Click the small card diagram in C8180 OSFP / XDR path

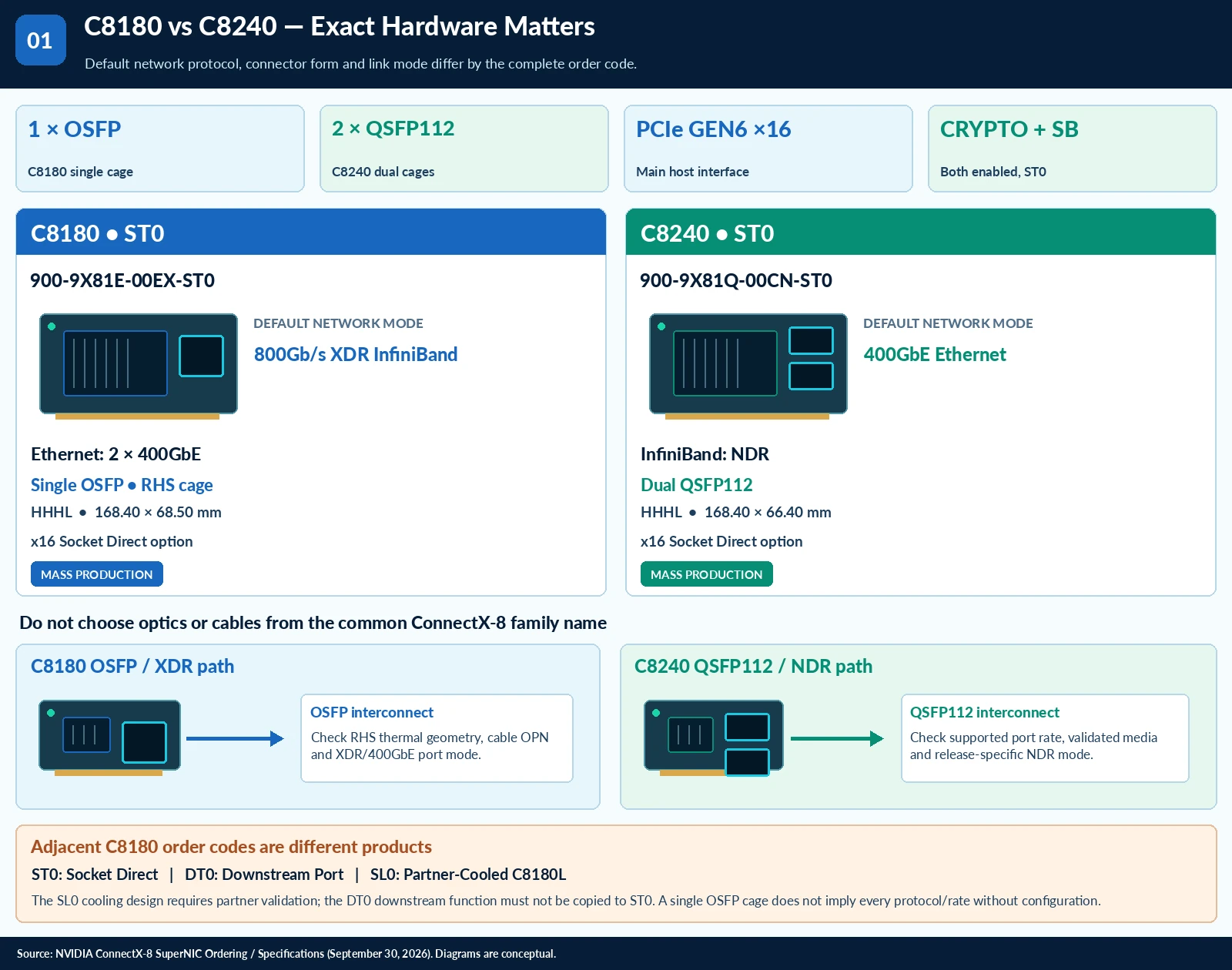[109, 738]
